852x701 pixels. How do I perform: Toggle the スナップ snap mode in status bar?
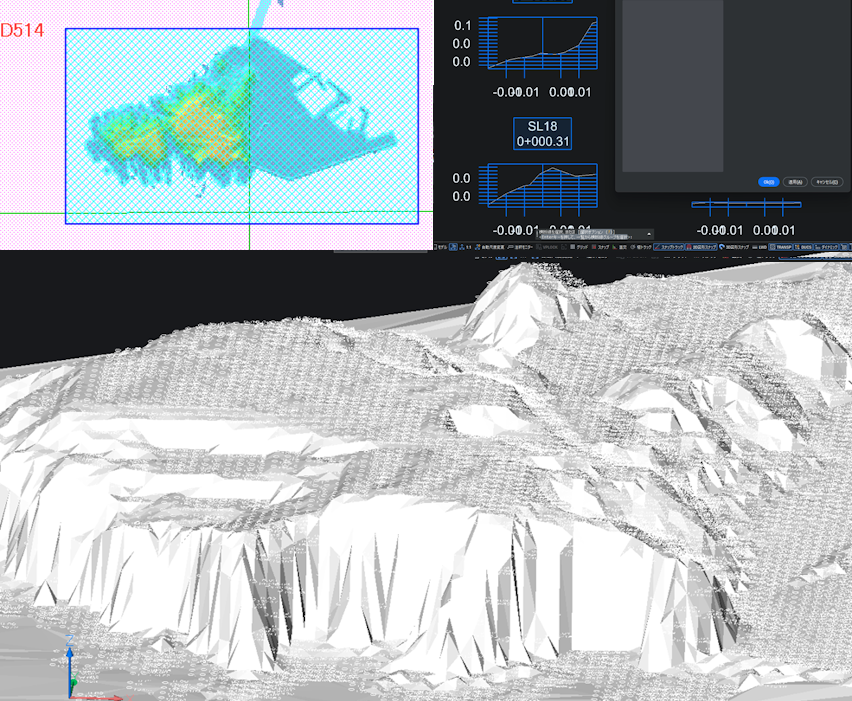600,247
